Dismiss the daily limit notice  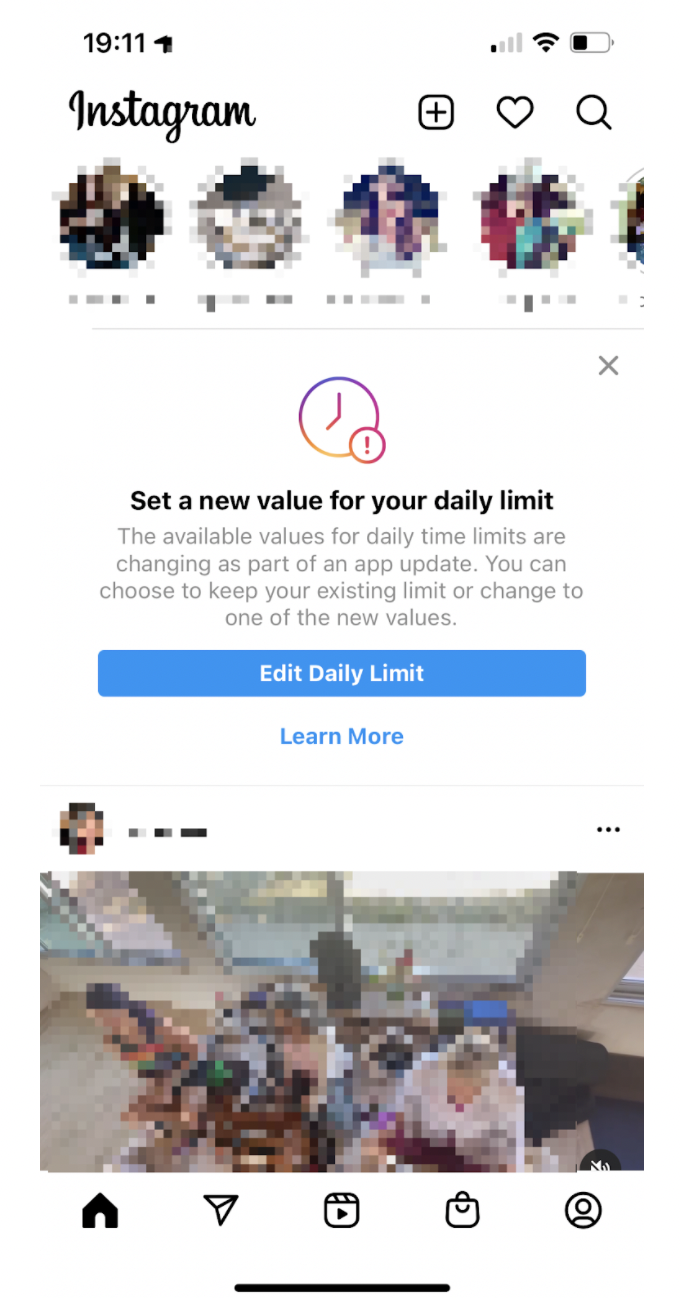click(x=608, y=366)
